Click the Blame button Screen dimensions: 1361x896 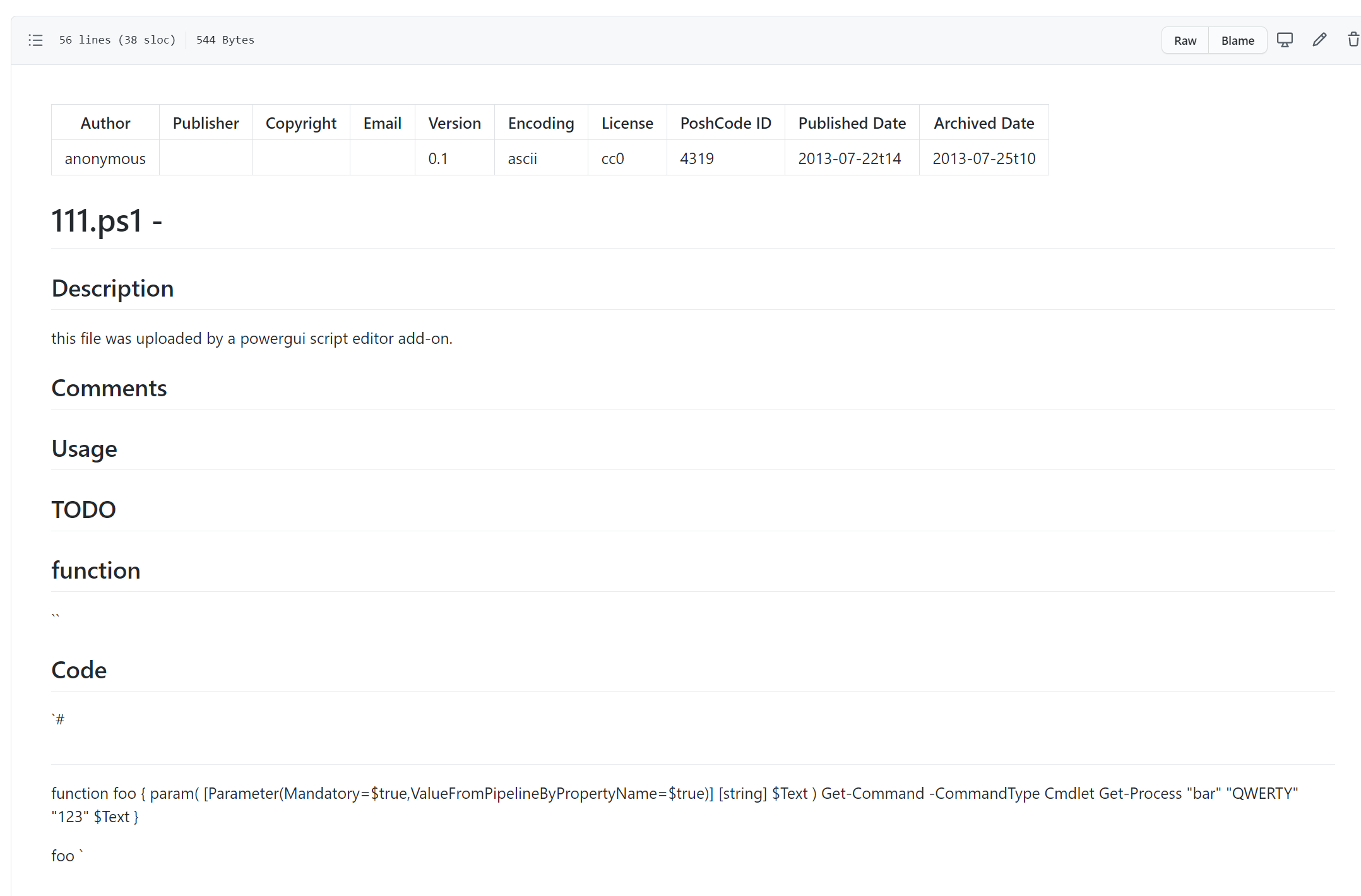click(x=1237, y=40)
